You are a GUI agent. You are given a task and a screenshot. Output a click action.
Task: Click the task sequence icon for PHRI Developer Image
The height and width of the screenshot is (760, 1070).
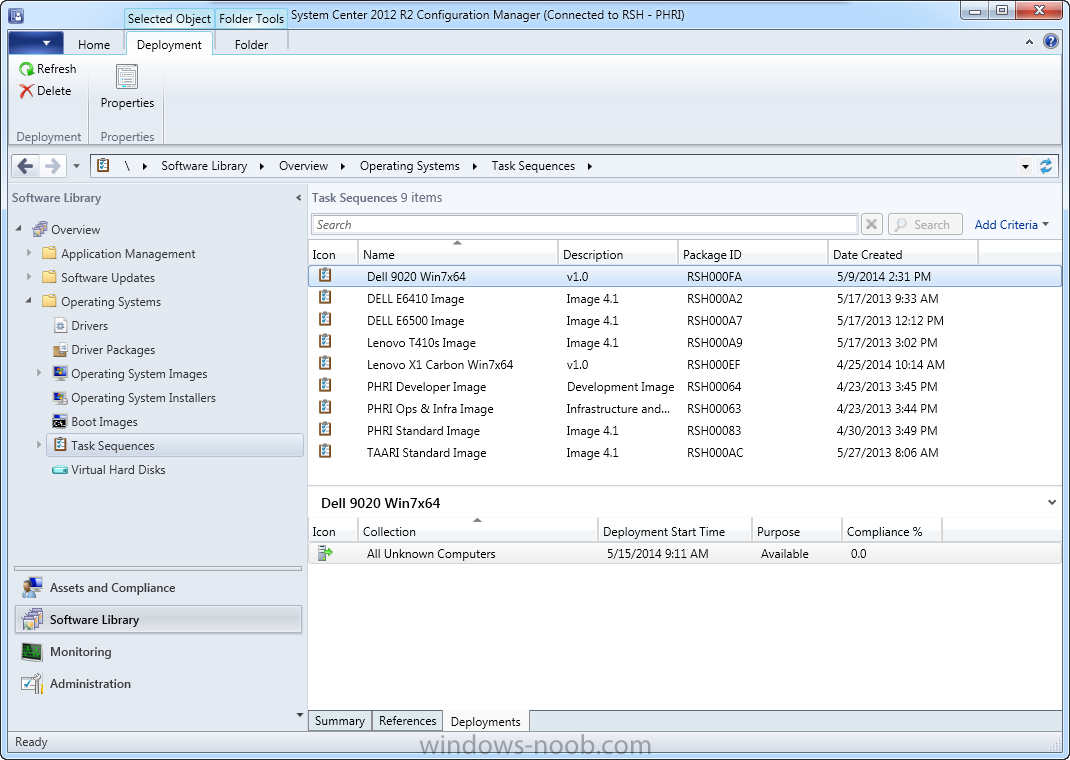coord(326,385)
